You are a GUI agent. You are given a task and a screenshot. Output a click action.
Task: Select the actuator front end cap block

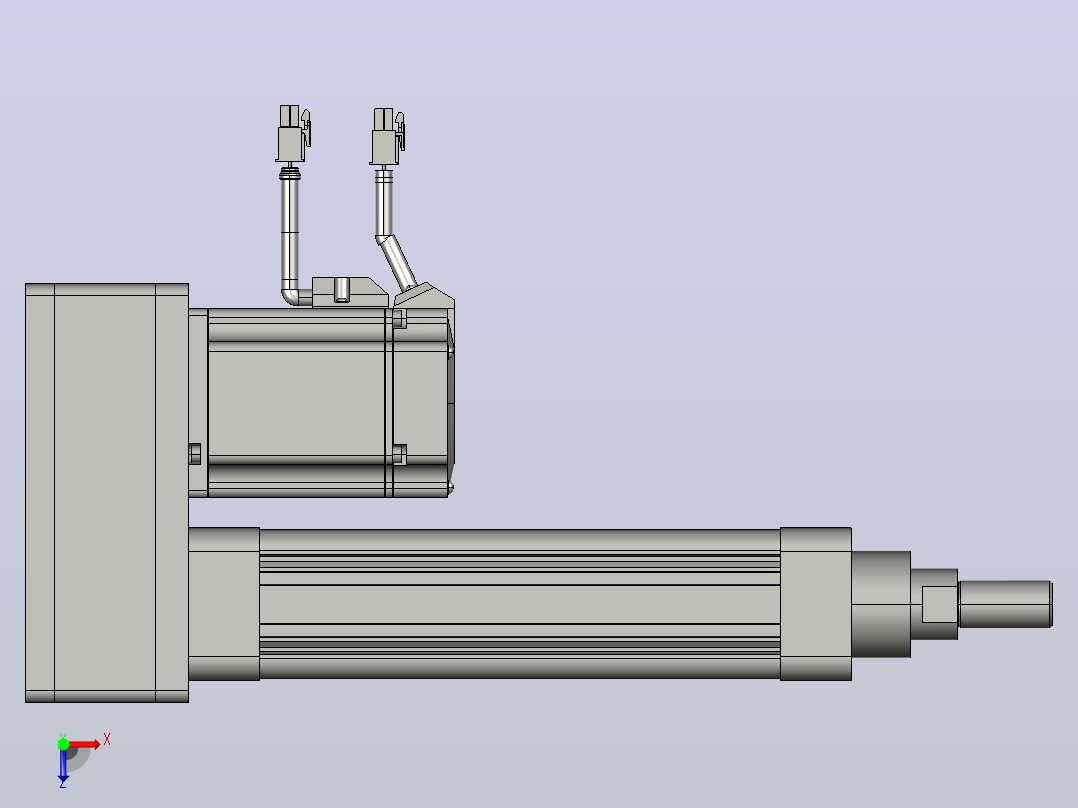pos(816,604)
